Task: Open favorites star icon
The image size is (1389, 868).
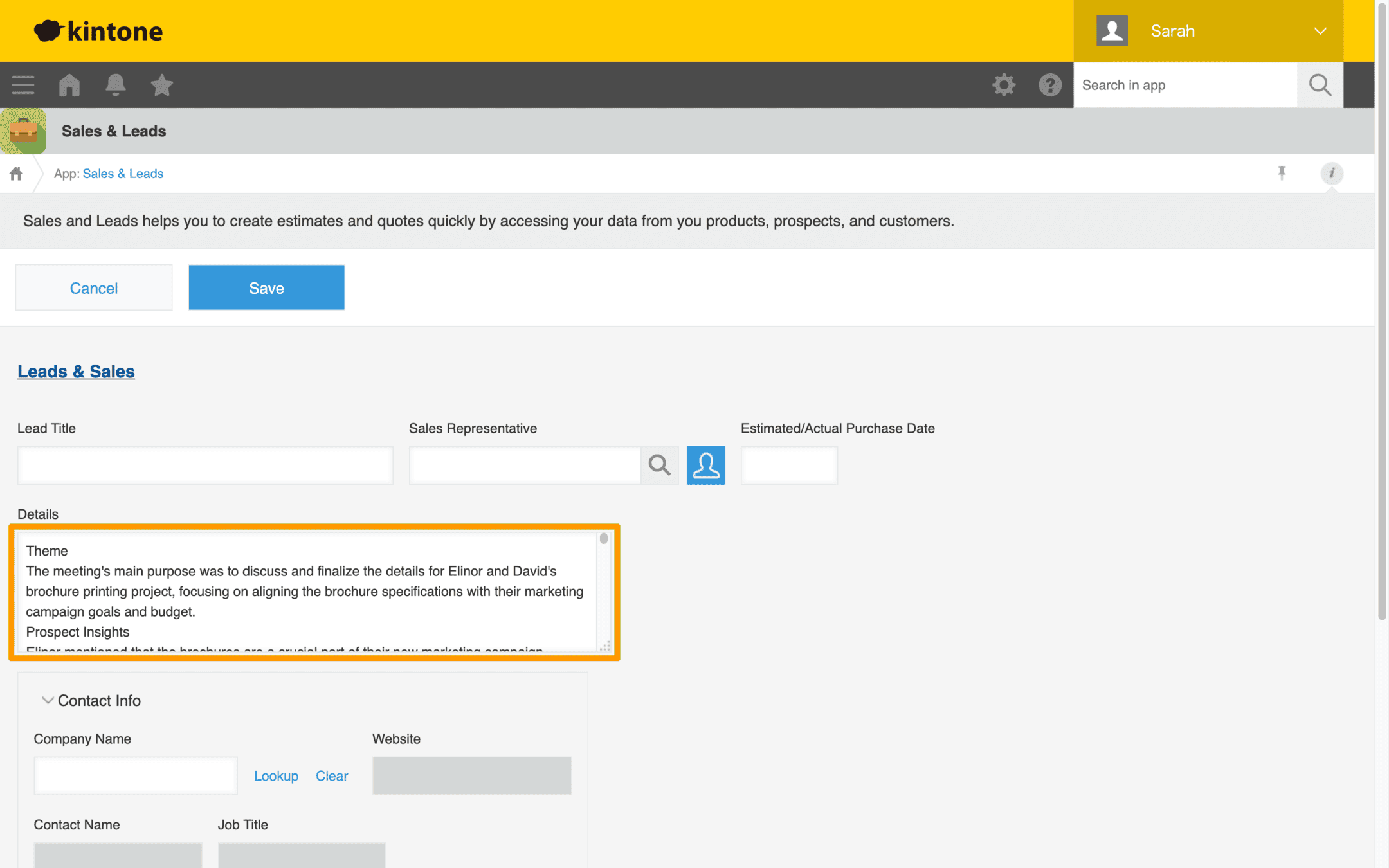Action: pyautogui.click(x=162, y=85)
